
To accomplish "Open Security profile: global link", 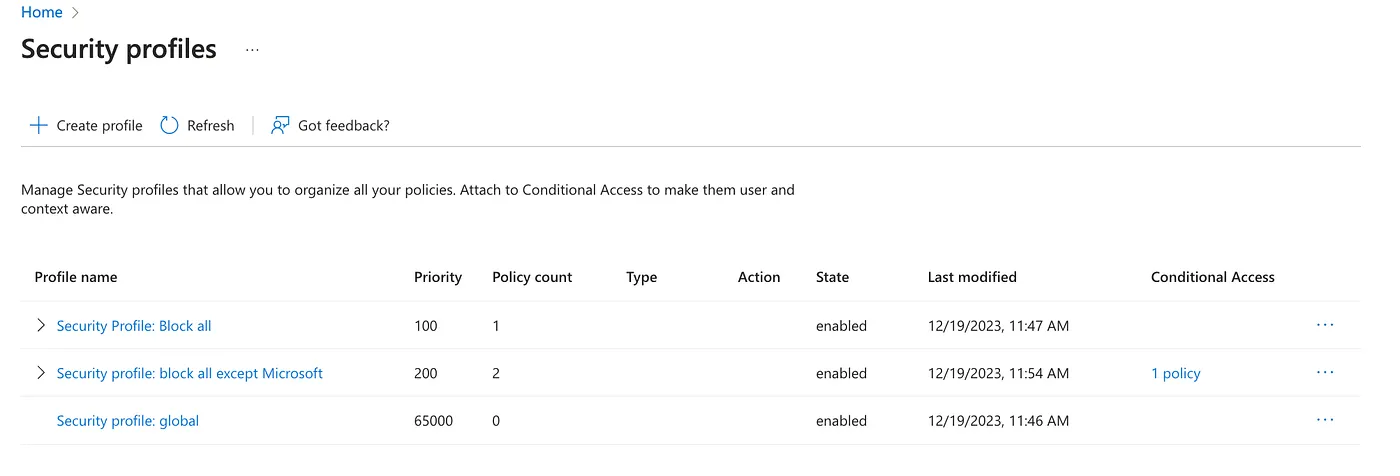I will tap(128, 421).
